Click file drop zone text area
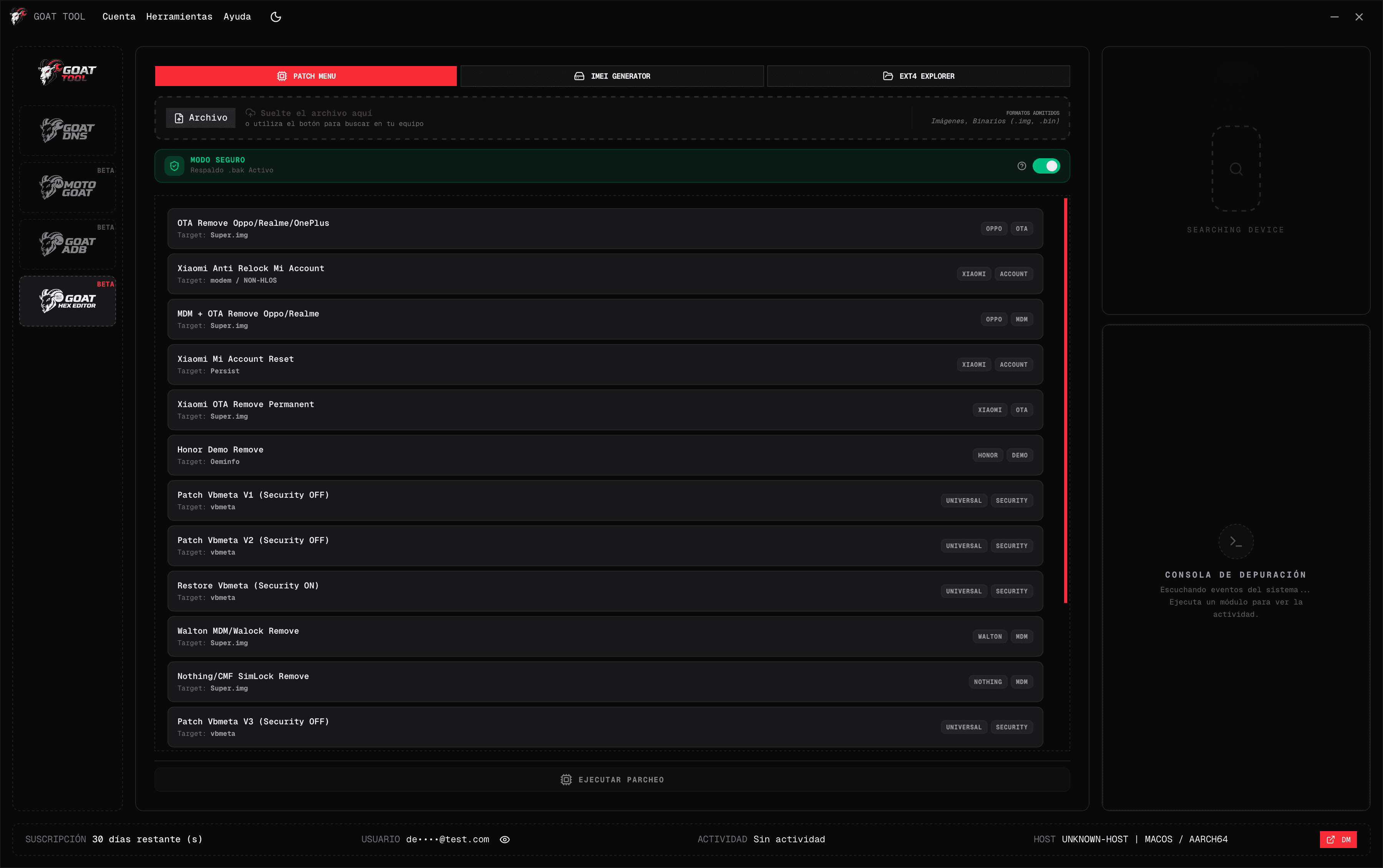The image size is (1383, 868). coord(334,118)
